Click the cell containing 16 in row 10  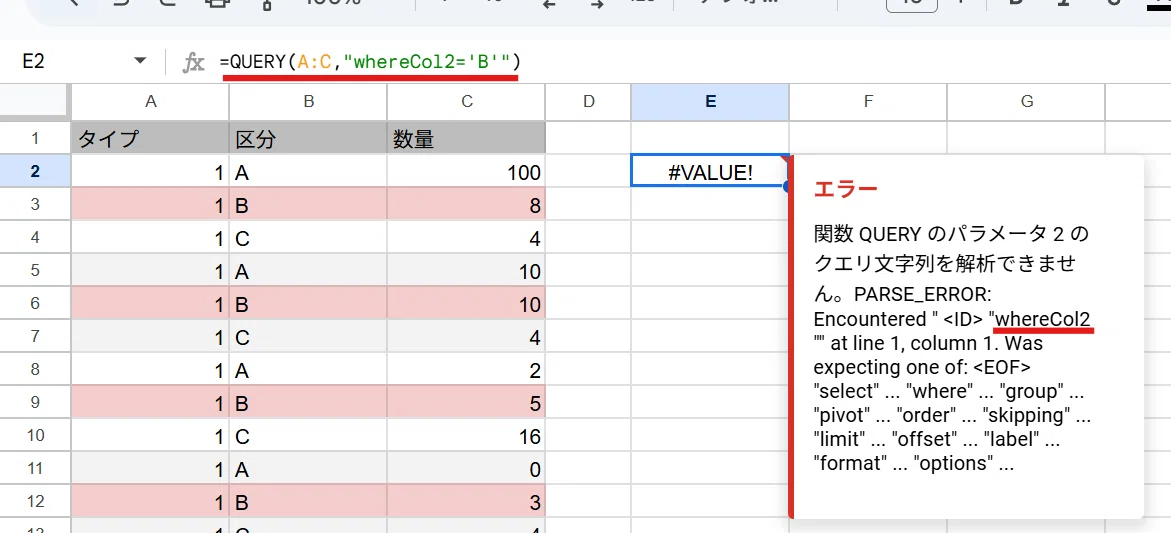(x=467, y=436)
